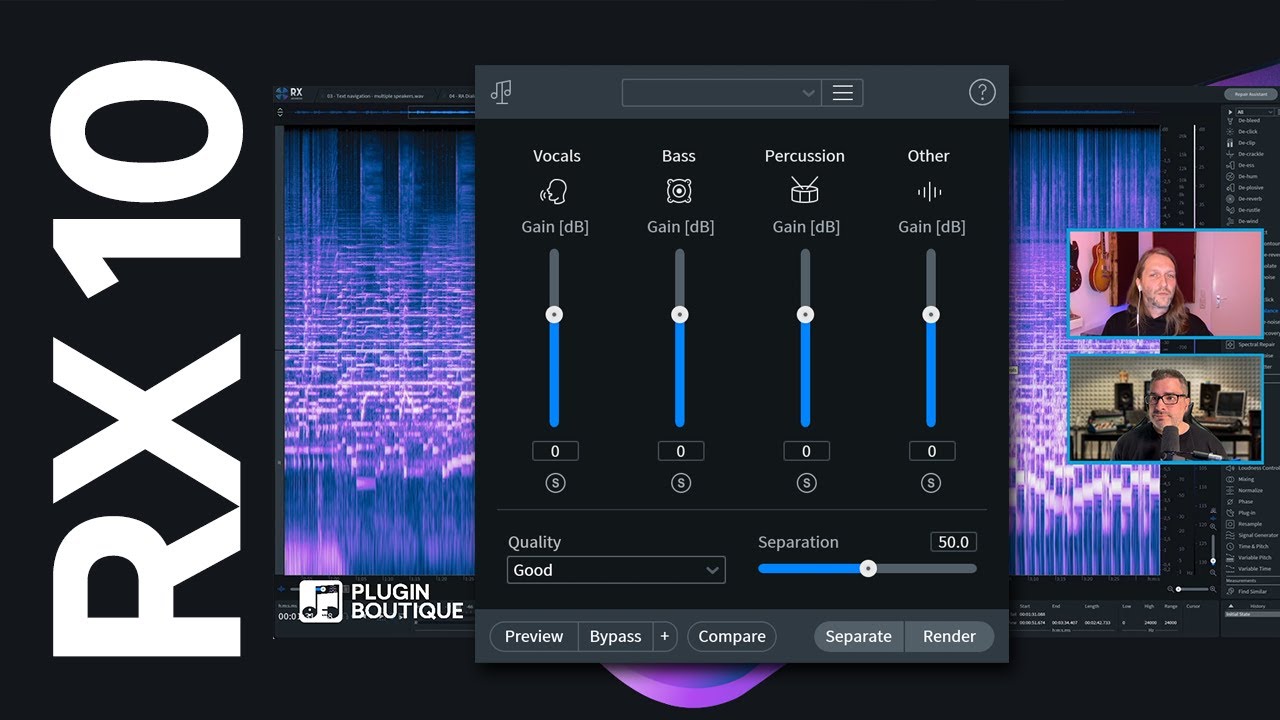Select the De-bleed module icon
1280x720 pixels.
pos(1230,120)
